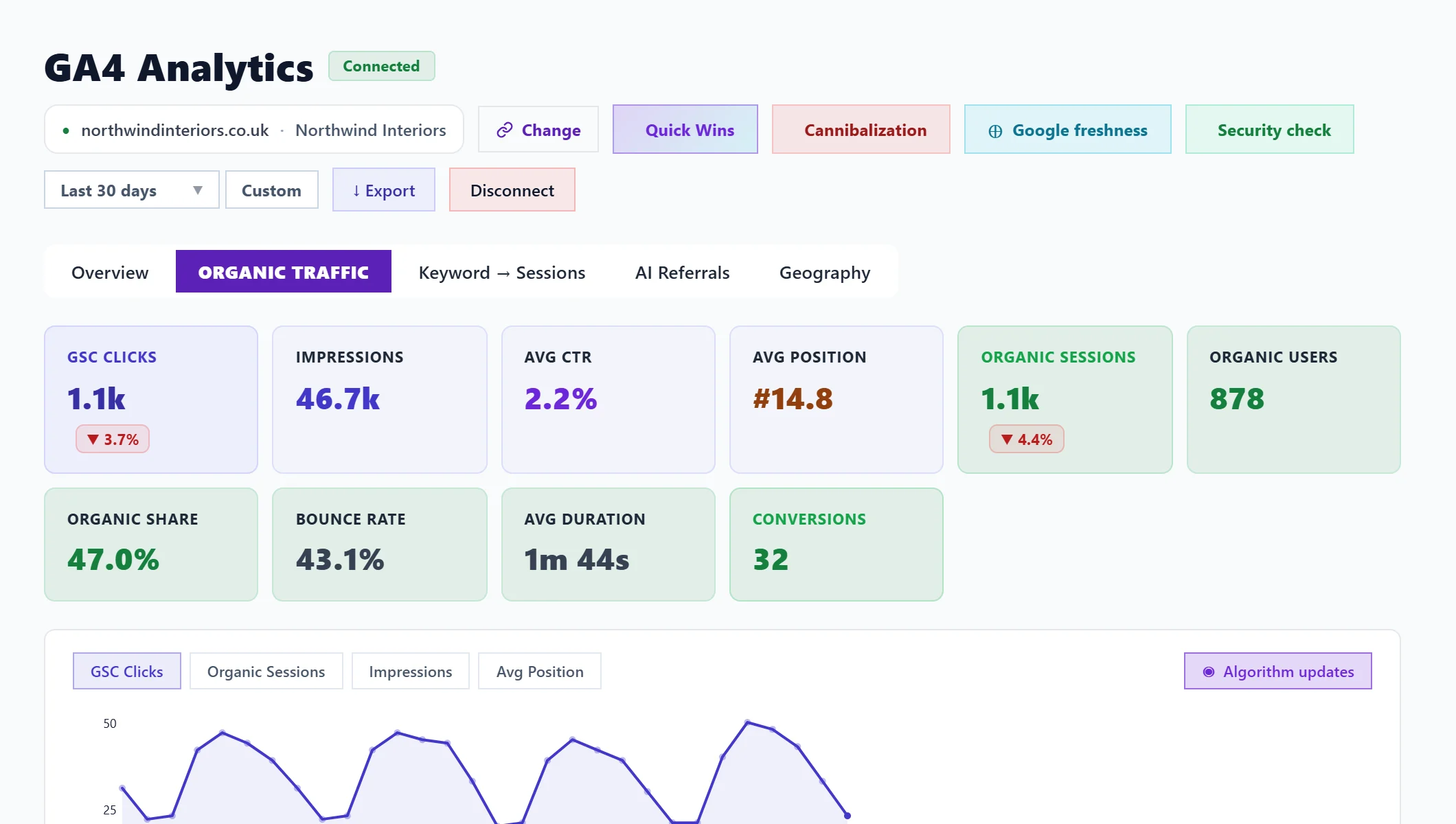Click the 4.4% decrease badge
The height and width of the screenshot is (824, 1456).
pyautogui.click(x=1027, y=439)
